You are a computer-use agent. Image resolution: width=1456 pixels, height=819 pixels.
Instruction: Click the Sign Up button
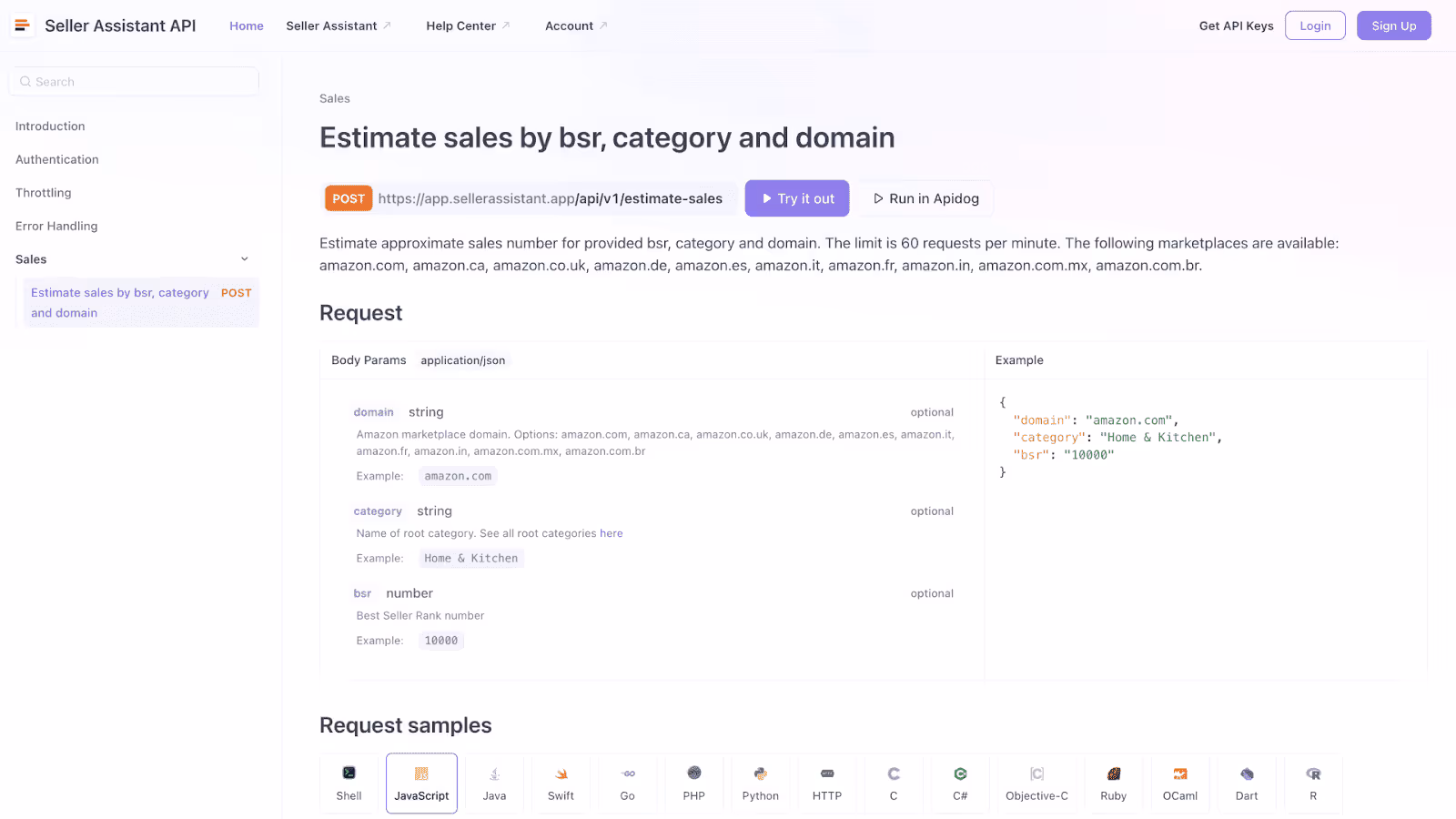click(1394, 25)
